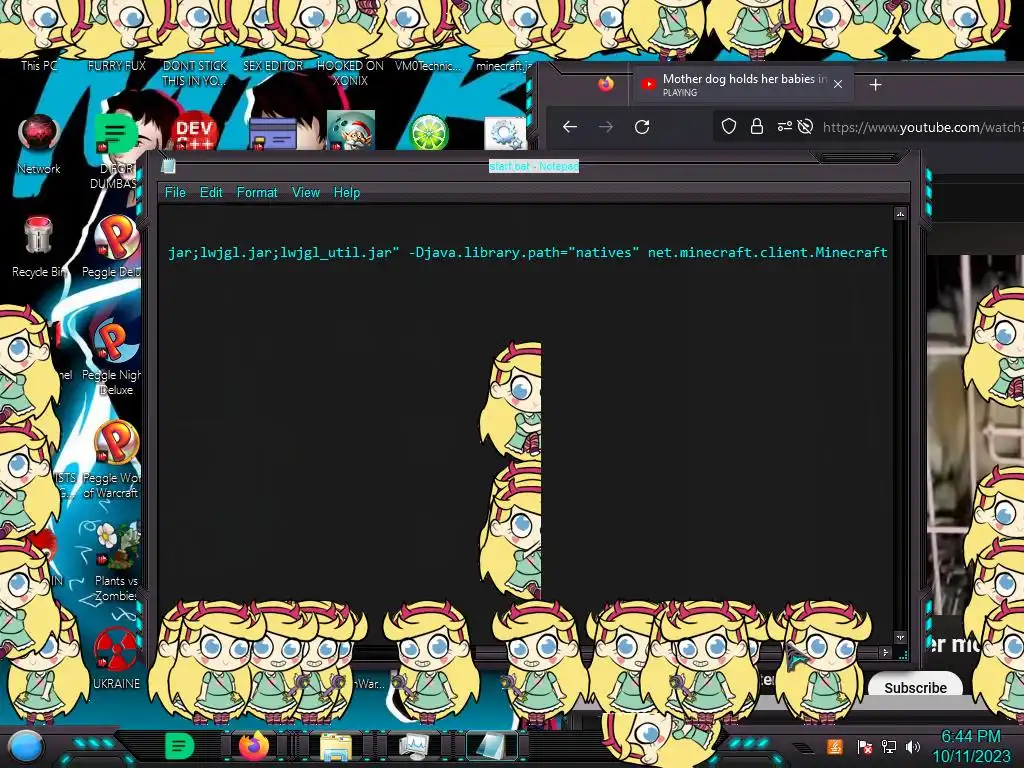Select the Santa elf game desktop shortcut

coord(351,131)
